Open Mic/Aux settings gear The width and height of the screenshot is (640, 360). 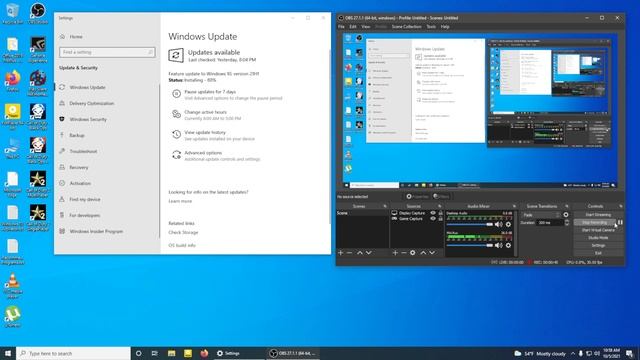click(x=508, y=245)
